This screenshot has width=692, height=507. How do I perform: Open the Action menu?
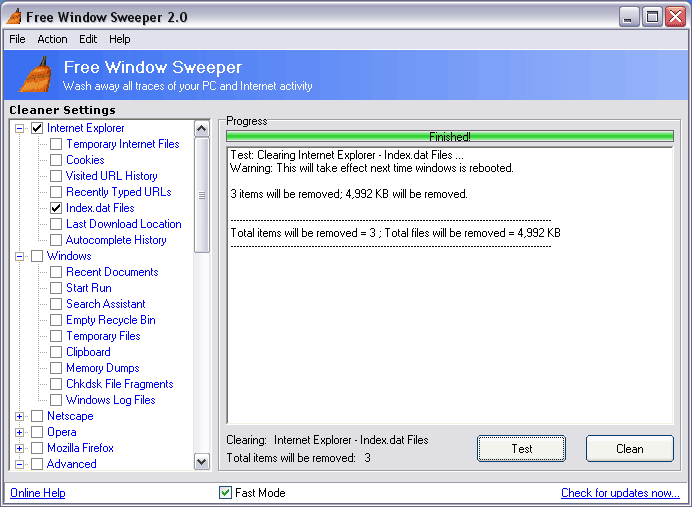click(52, 39)
